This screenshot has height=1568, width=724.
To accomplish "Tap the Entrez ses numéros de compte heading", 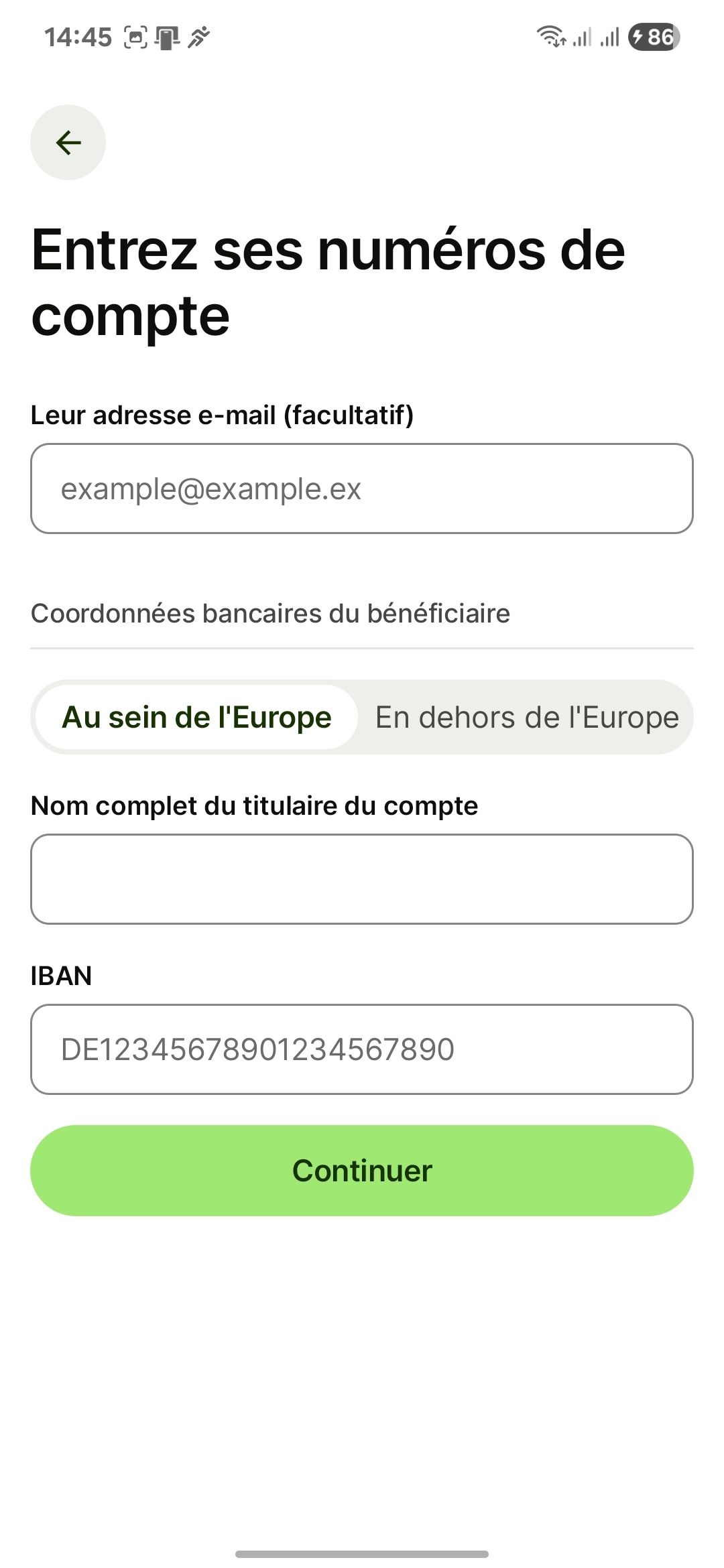I will (x=328, y=282).
